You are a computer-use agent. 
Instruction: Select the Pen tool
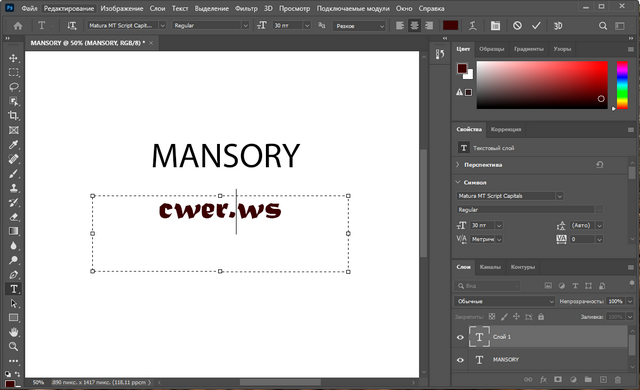(13, 275)
